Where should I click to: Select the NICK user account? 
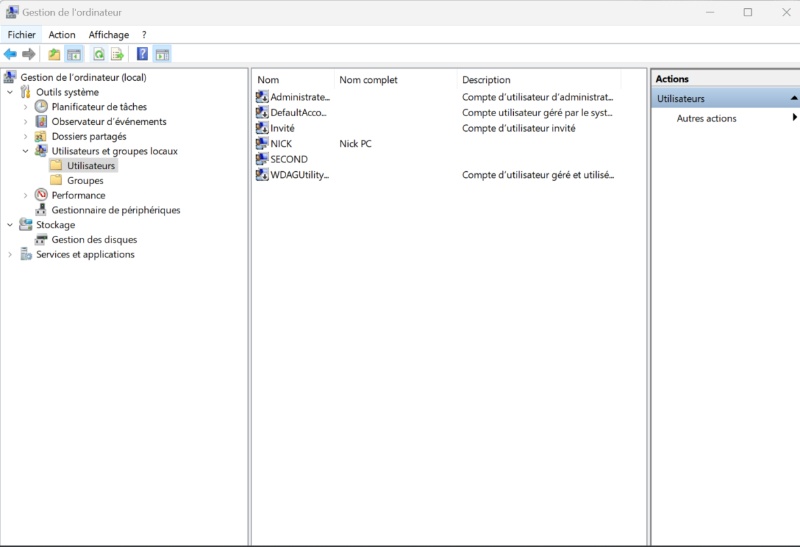tap(281, 144)
